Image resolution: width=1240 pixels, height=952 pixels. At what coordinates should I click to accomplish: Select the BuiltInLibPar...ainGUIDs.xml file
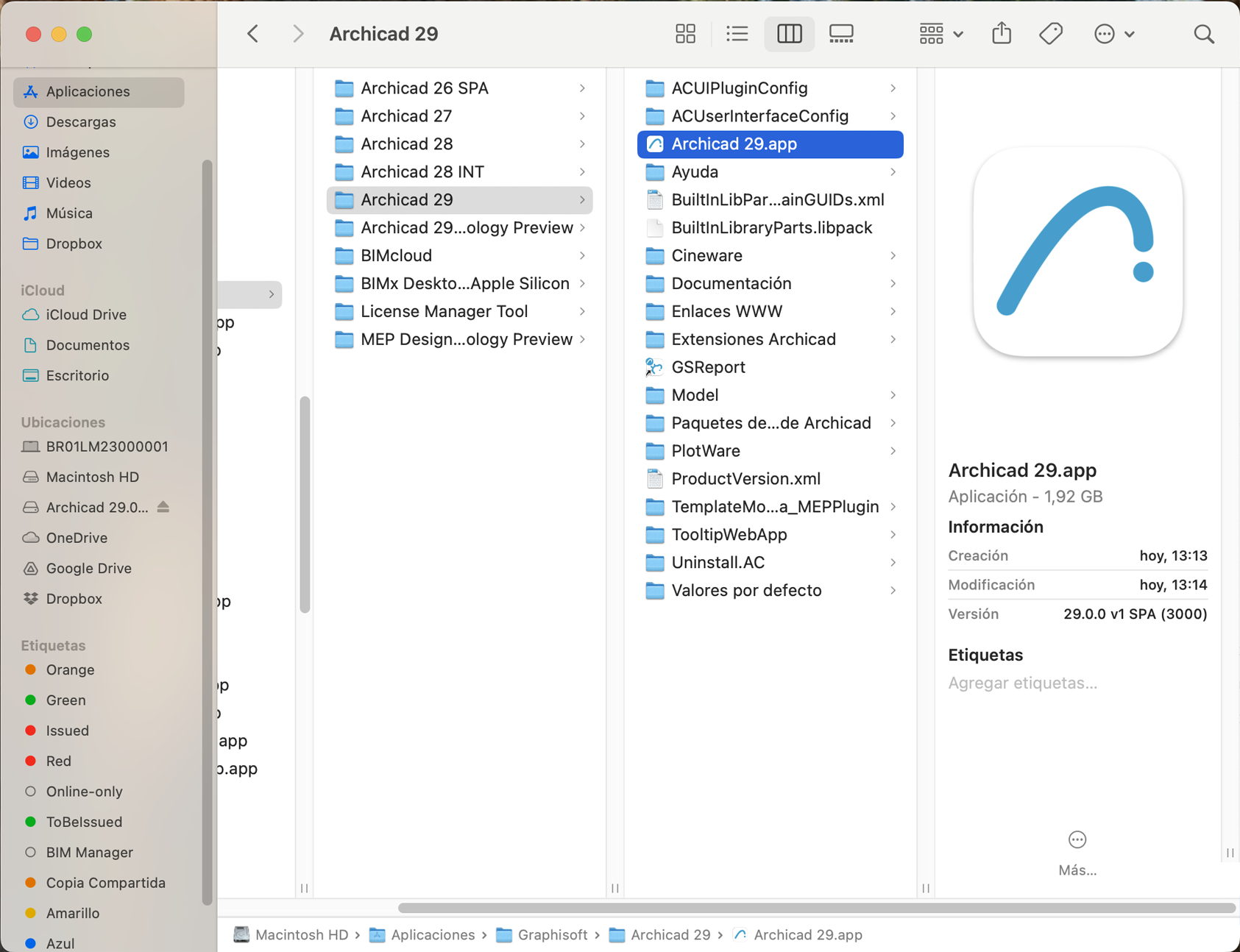[770, 200]
